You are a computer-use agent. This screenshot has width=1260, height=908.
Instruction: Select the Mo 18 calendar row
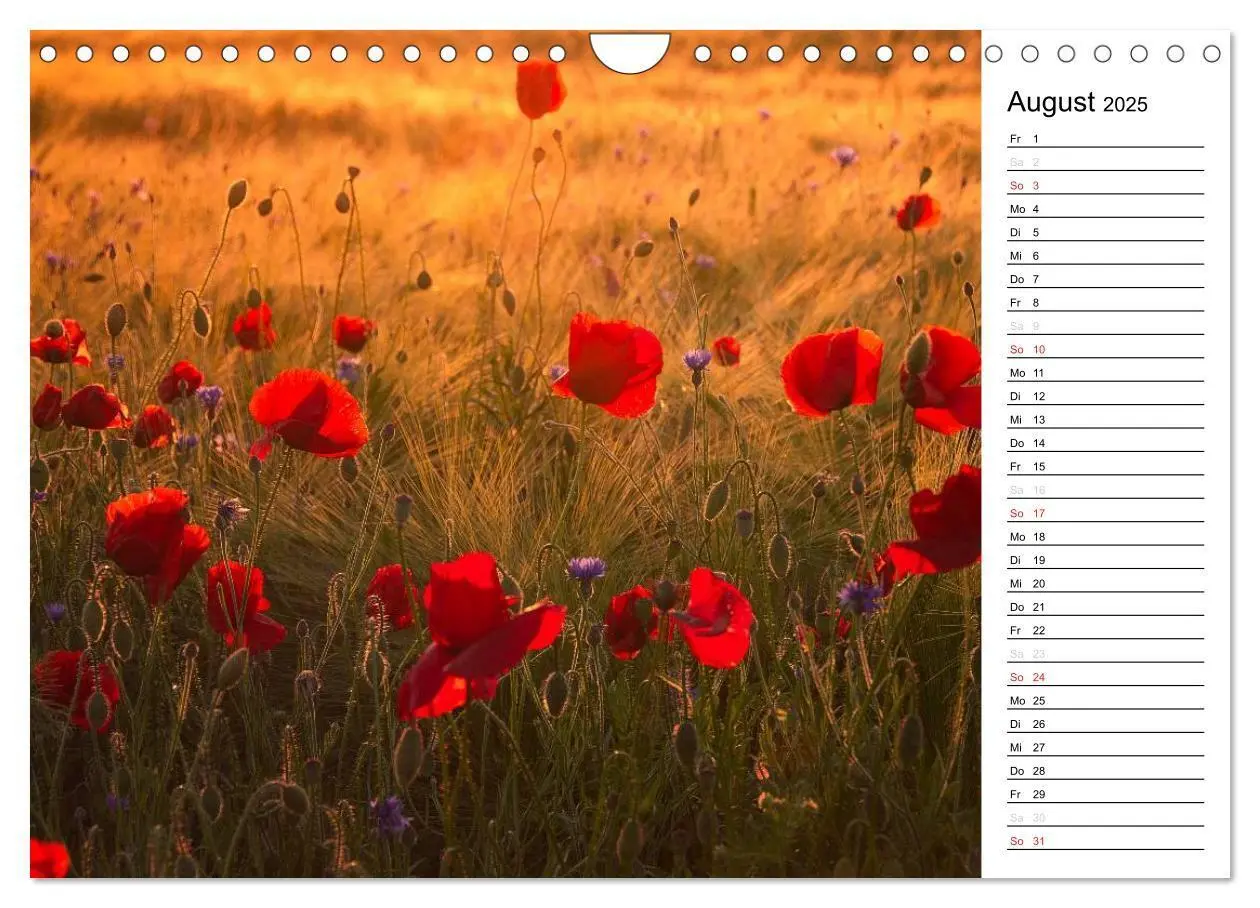click(1105, 535)
